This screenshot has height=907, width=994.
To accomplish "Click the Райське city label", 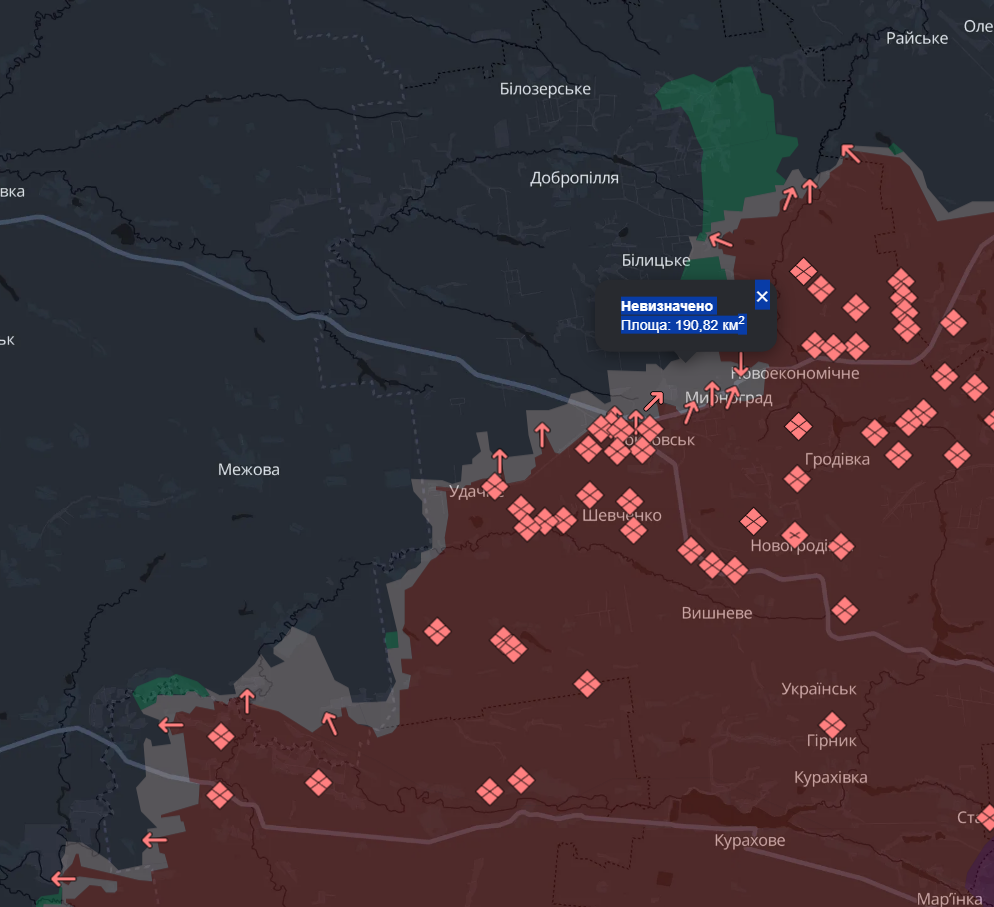I will coord(917,38).
